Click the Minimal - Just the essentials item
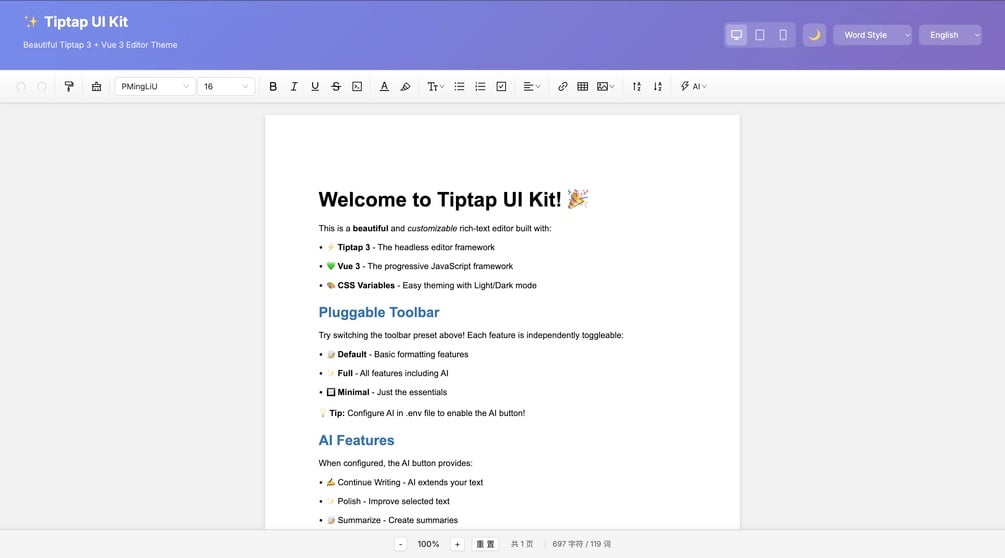This screenshot has height=558, width=1005. coord(386,392)
